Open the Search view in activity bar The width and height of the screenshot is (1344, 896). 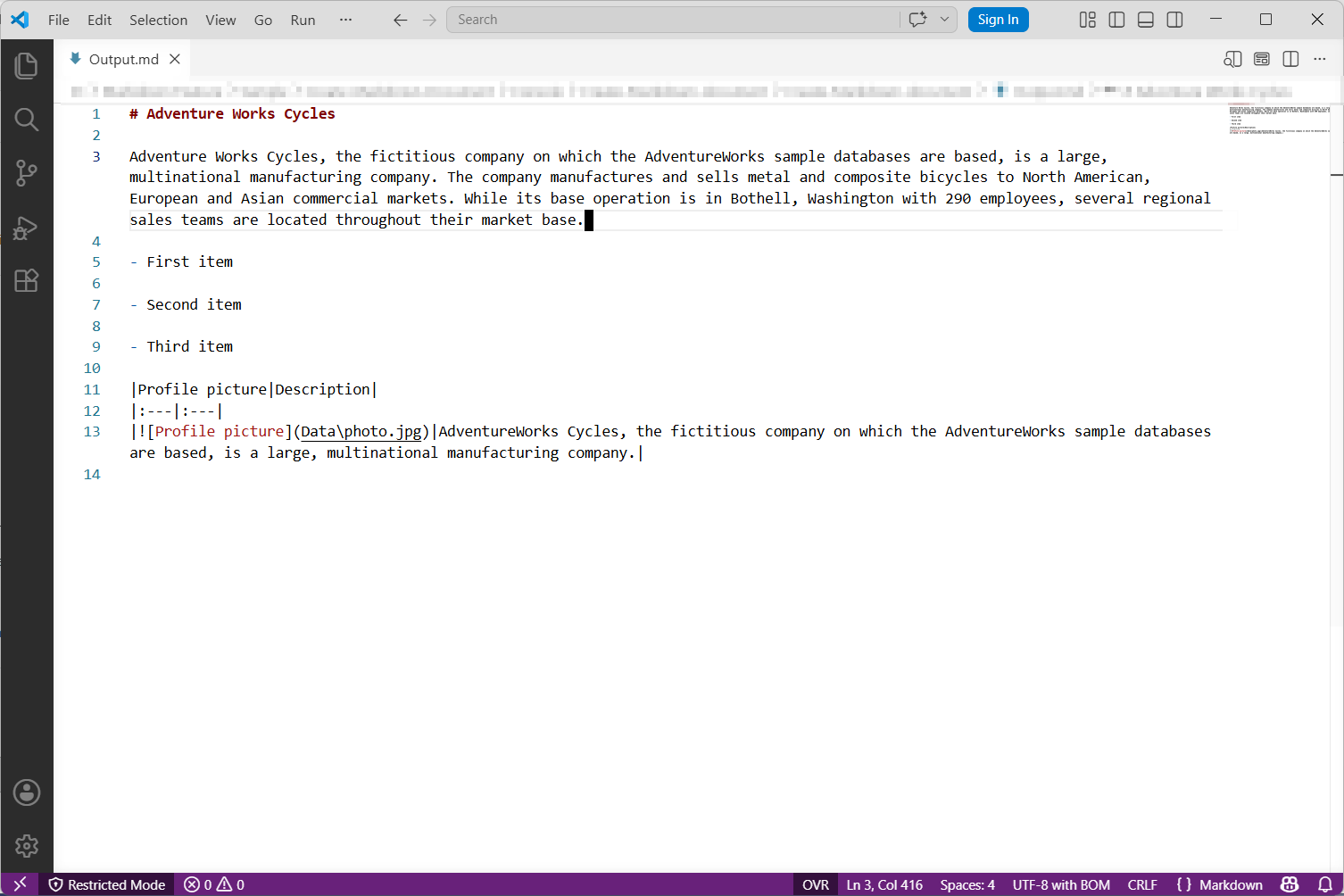tap(27, 120)
